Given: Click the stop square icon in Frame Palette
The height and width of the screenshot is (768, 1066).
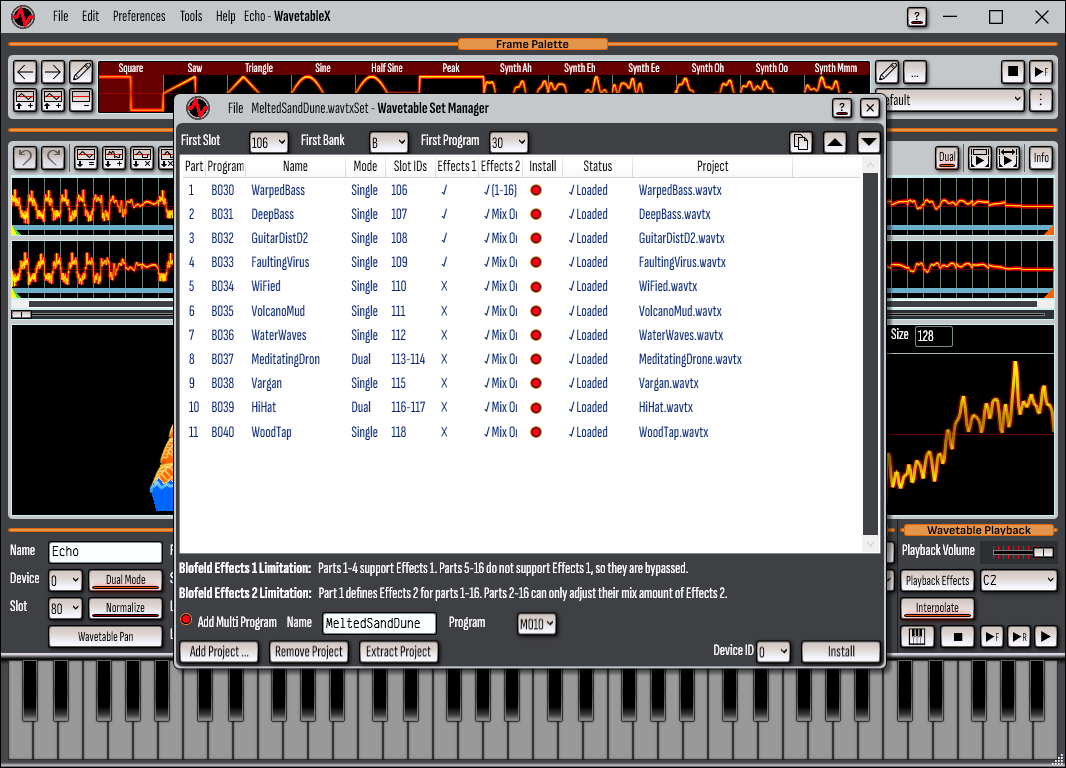Looking at the screenshot, I should (1012, 71).
